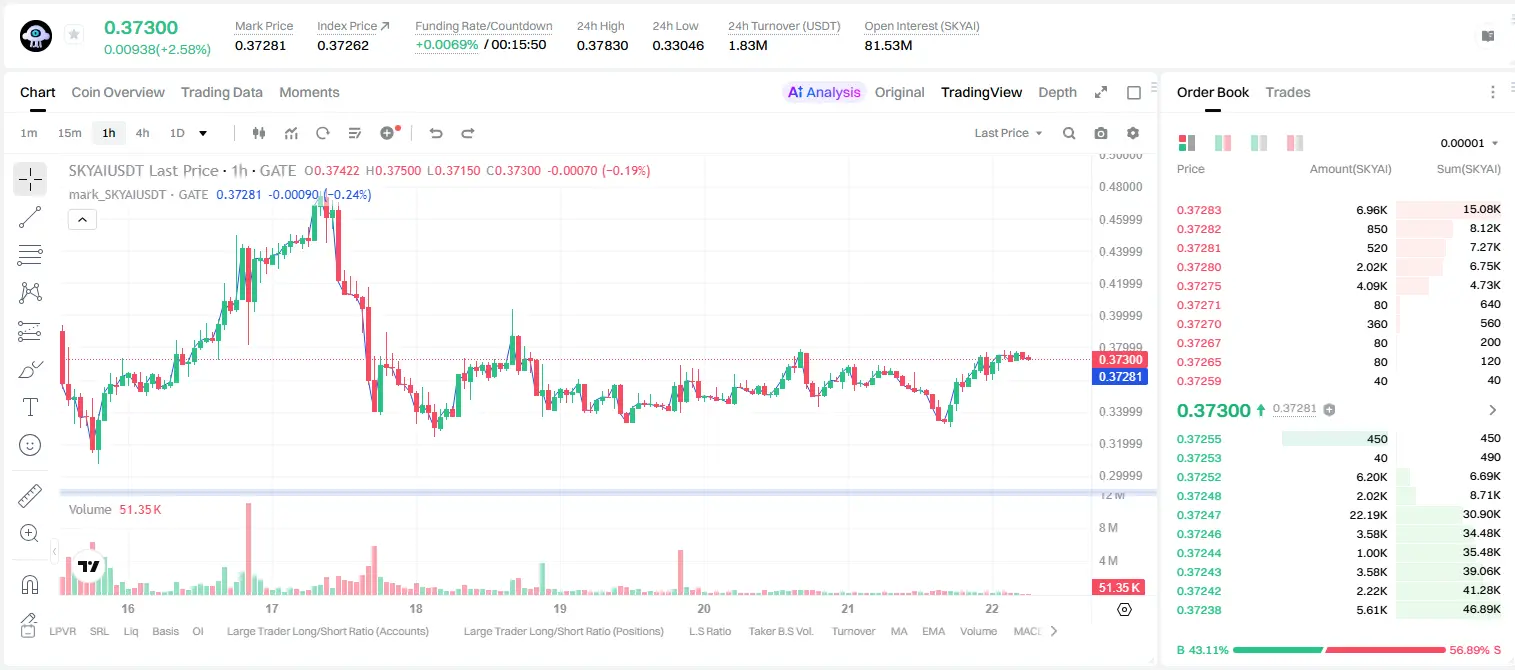
Task: Click the replay circular arrow icon
Action: [323, 133]
